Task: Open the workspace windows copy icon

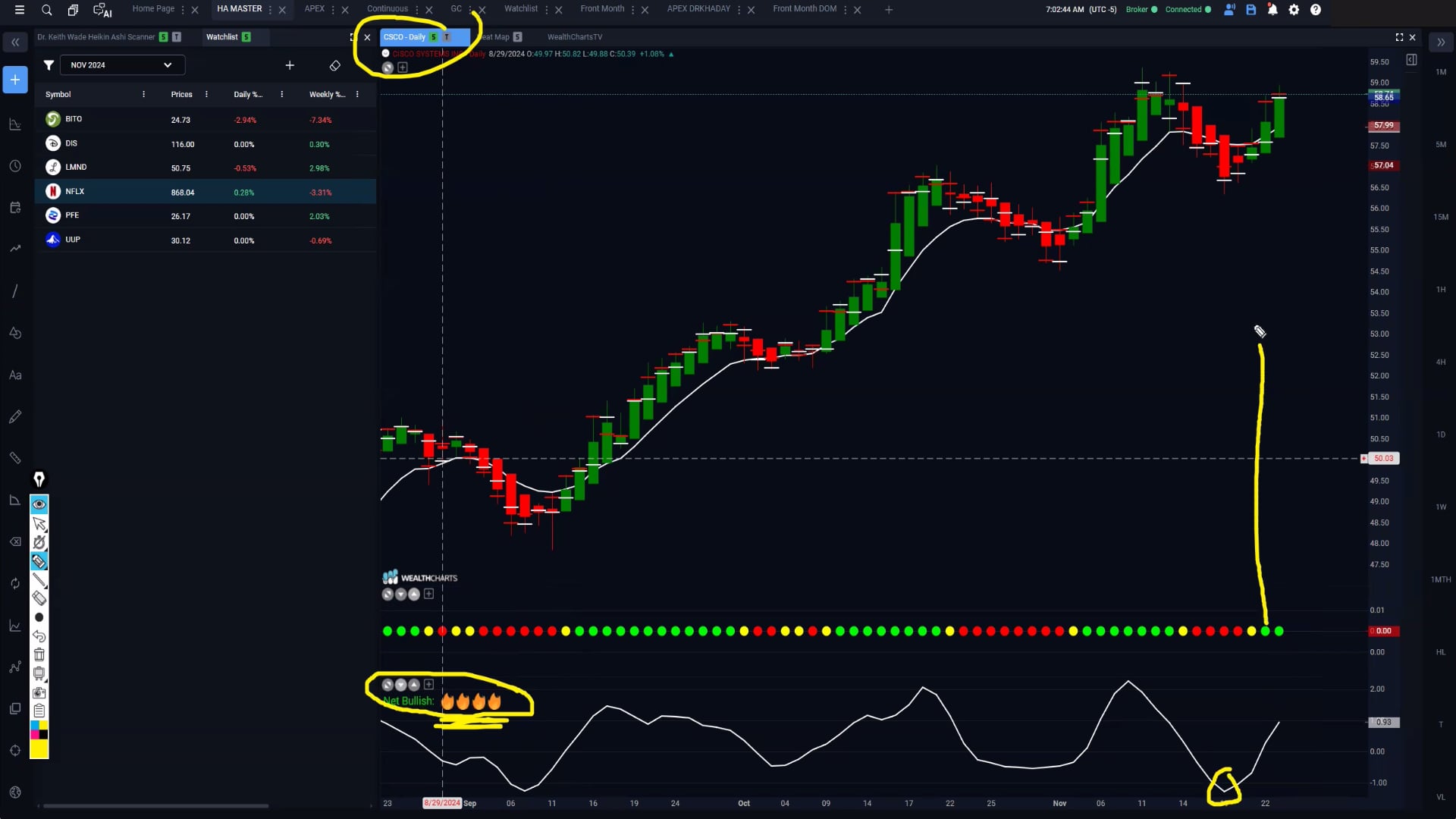Action: coord(73,10)
